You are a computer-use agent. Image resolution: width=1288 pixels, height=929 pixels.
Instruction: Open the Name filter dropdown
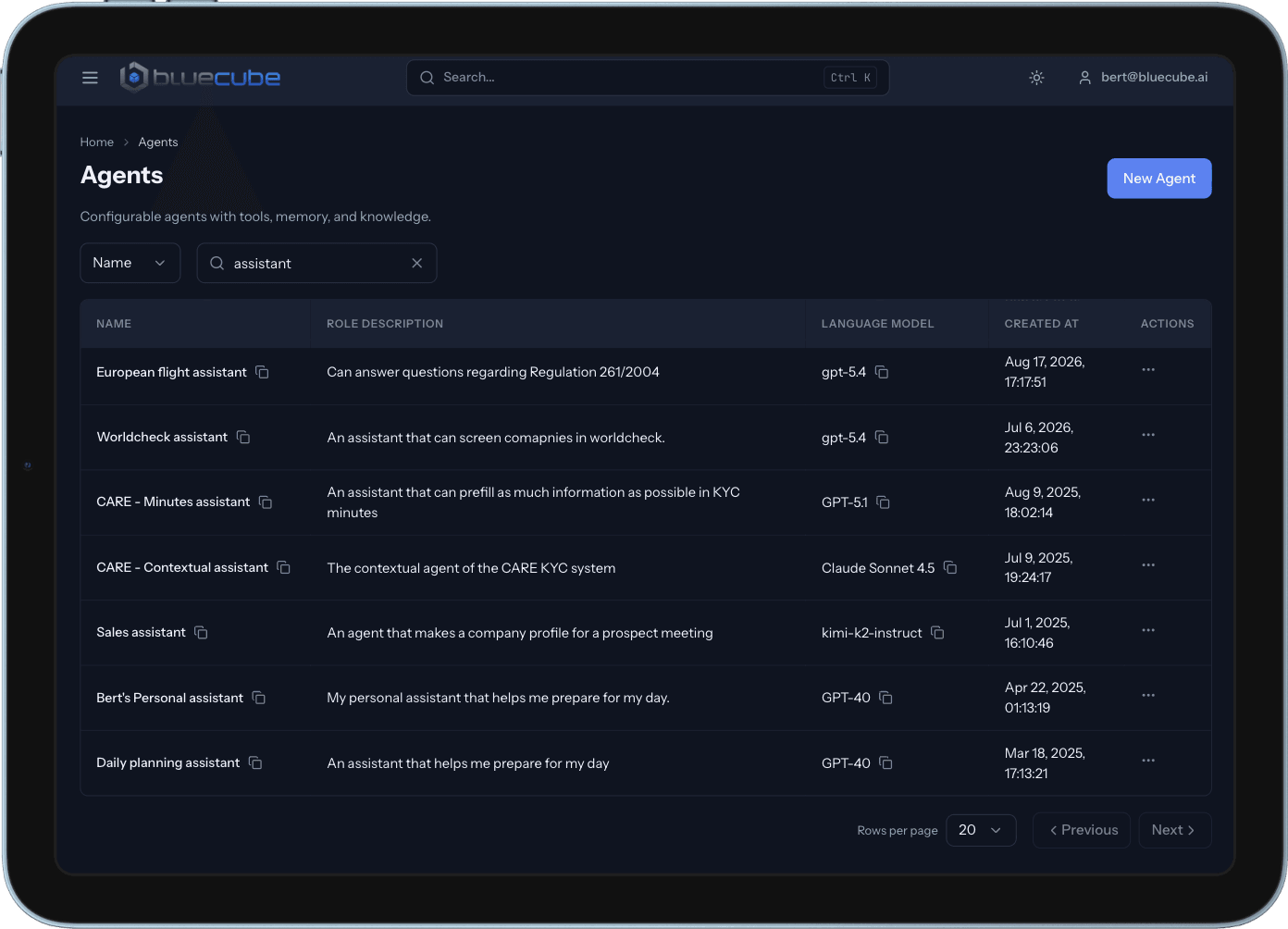click(130, 263)
